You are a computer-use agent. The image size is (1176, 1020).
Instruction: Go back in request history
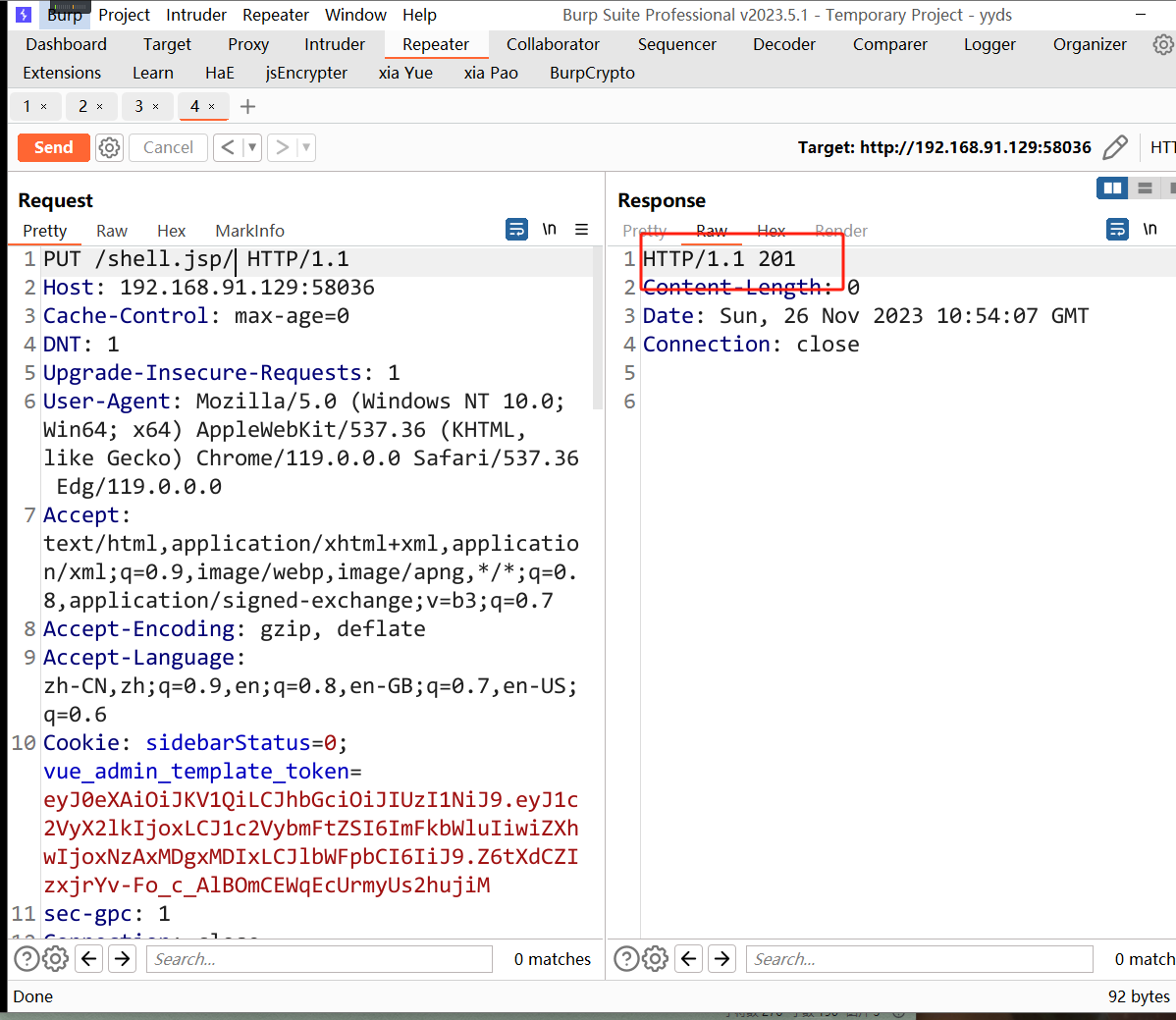click(x=228, y=148)
